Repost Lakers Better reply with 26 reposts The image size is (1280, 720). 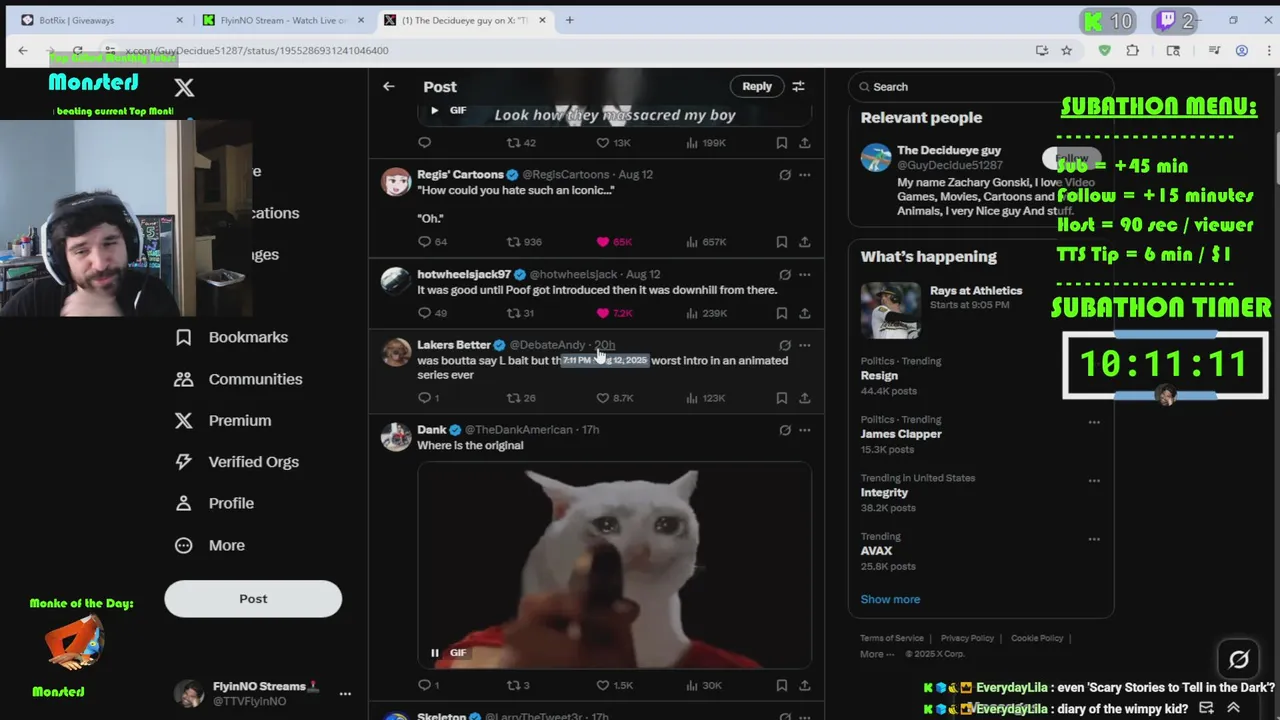pos(513,398)
